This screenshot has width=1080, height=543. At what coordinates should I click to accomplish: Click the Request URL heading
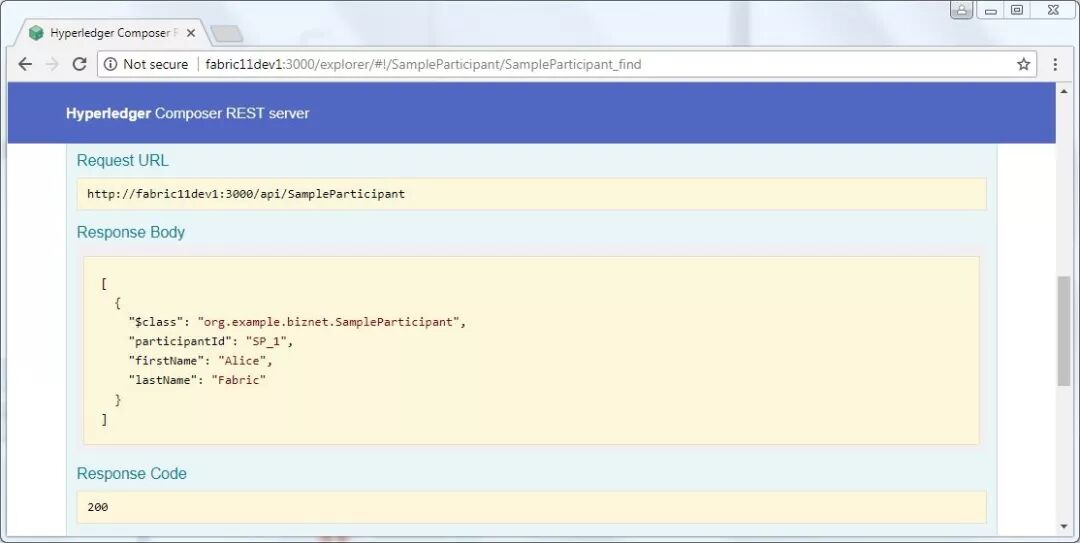(x=123, y=161)
